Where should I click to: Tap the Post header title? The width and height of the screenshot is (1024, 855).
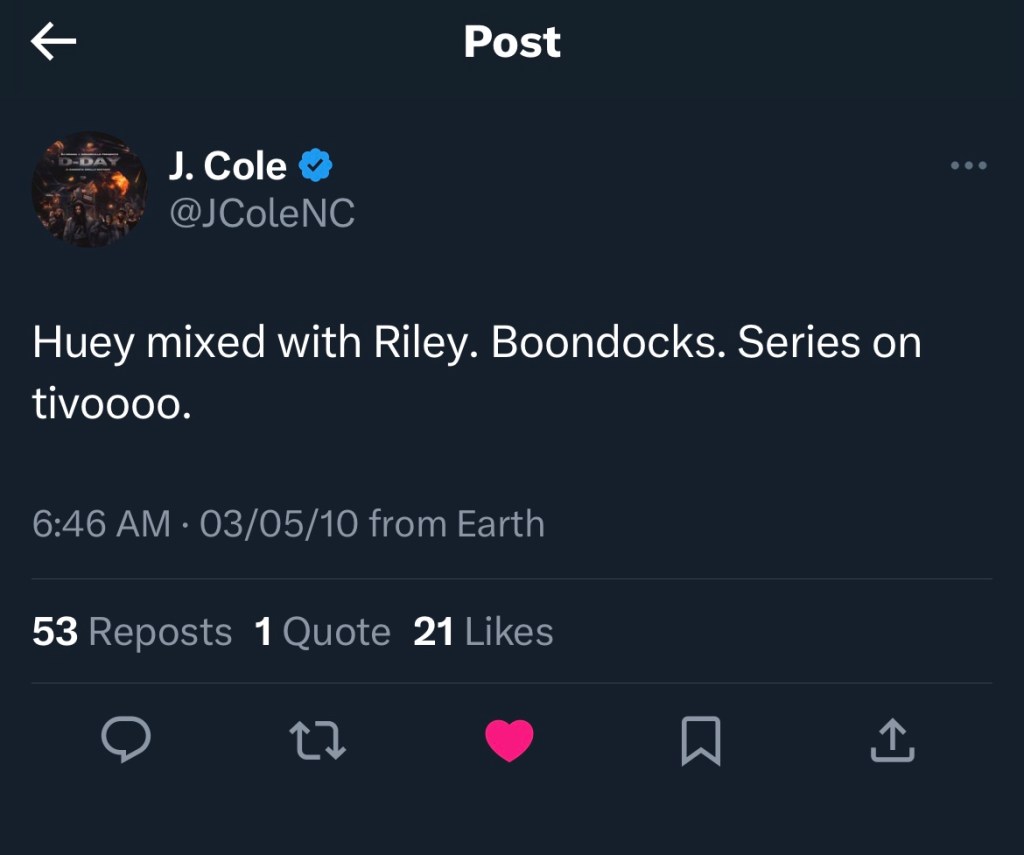512,42
